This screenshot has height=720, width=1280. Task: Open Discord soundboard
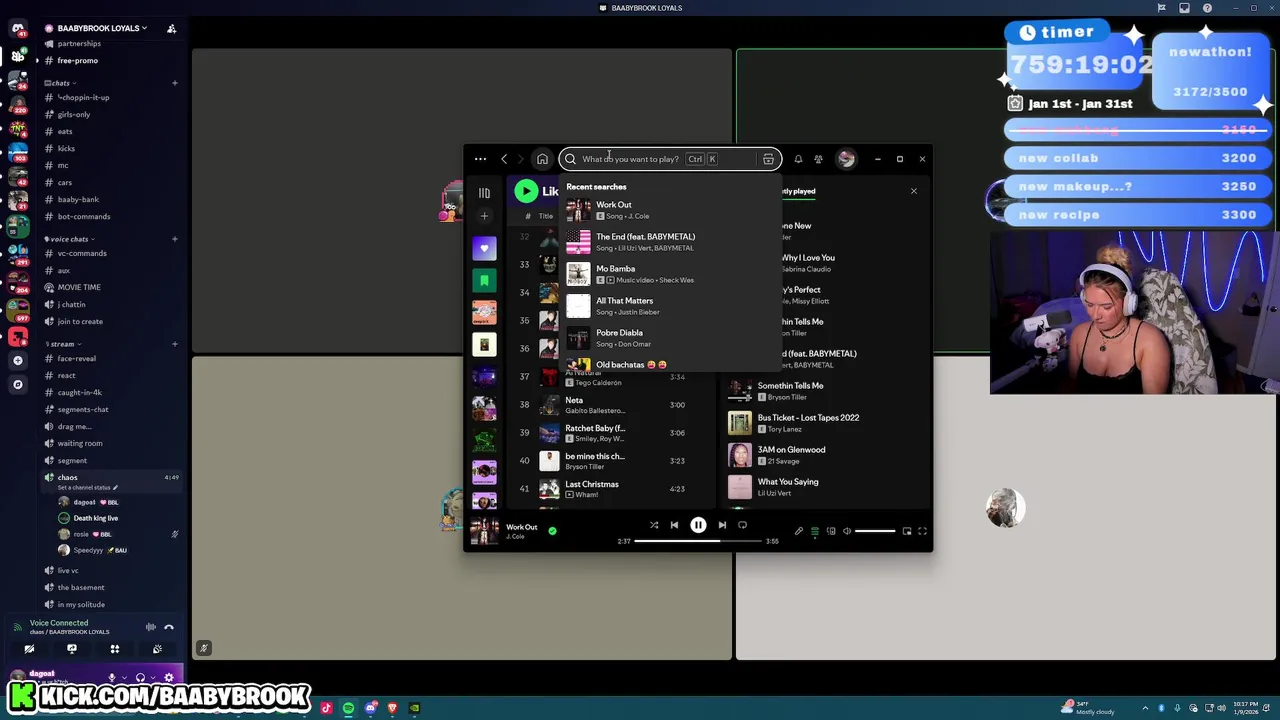[157, 649]
